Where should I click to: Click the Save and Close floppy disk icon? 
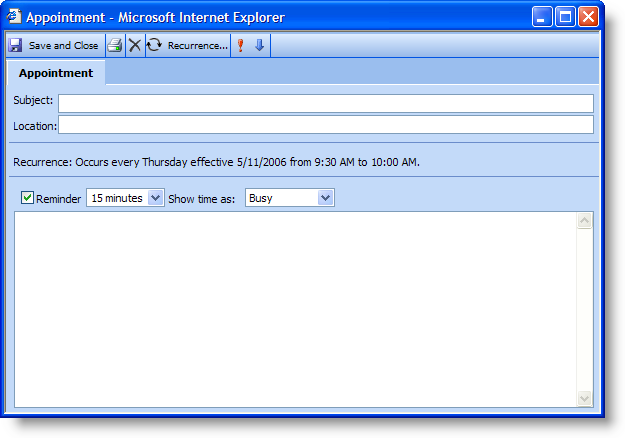click(x=16, y=46)
